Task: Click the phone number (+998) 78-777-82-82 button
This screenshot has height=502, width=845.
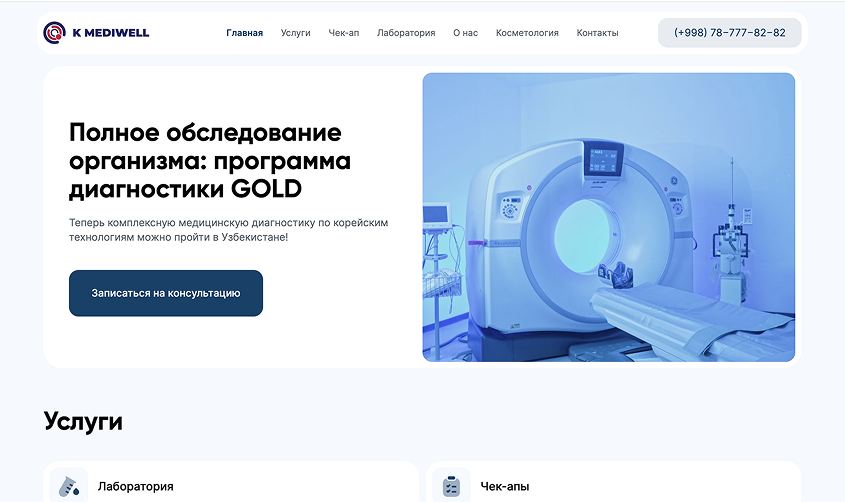Action: coord(730,33)
